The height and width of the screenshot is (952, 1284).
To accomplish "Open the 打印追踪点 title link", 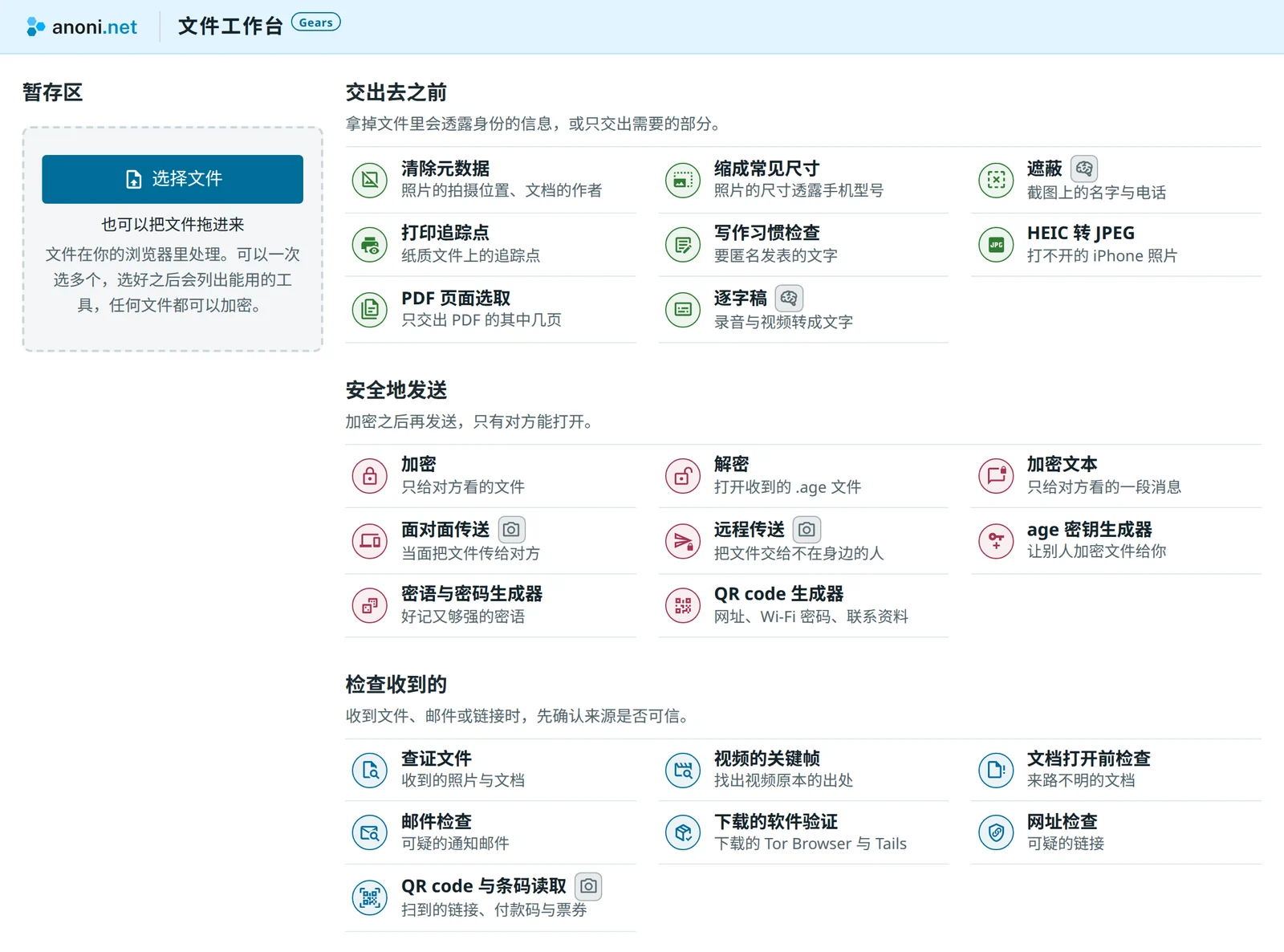I will (445, 233).
